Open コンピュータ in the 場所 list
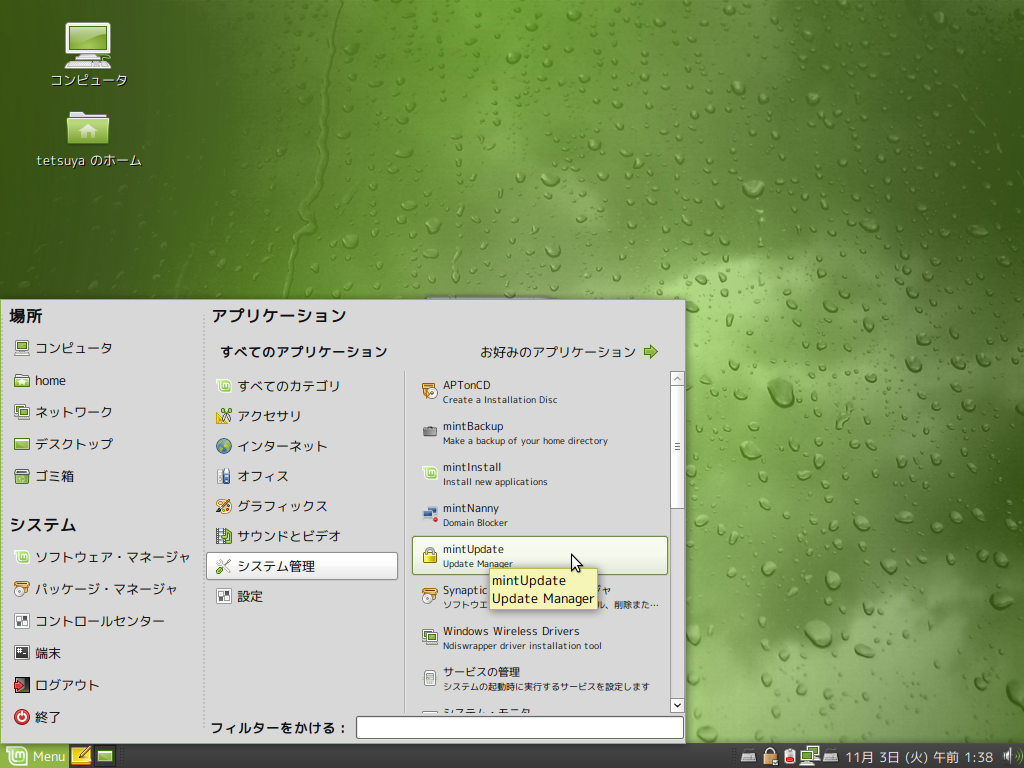This screenshot has width=1024, height=768. coord(63,348)
